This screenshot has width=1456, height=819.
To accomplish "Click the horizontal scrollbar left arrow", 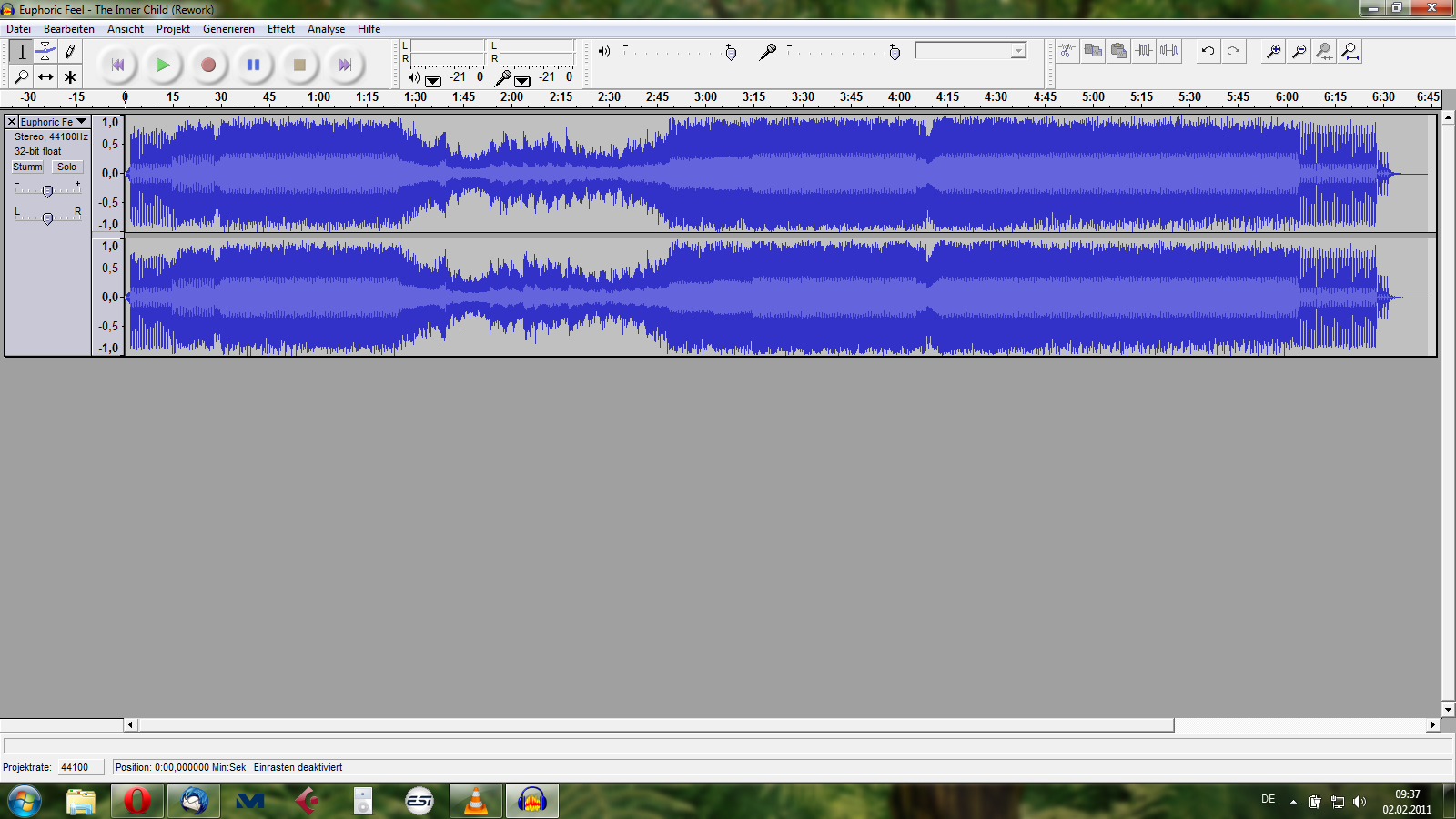I will (130, 725).
